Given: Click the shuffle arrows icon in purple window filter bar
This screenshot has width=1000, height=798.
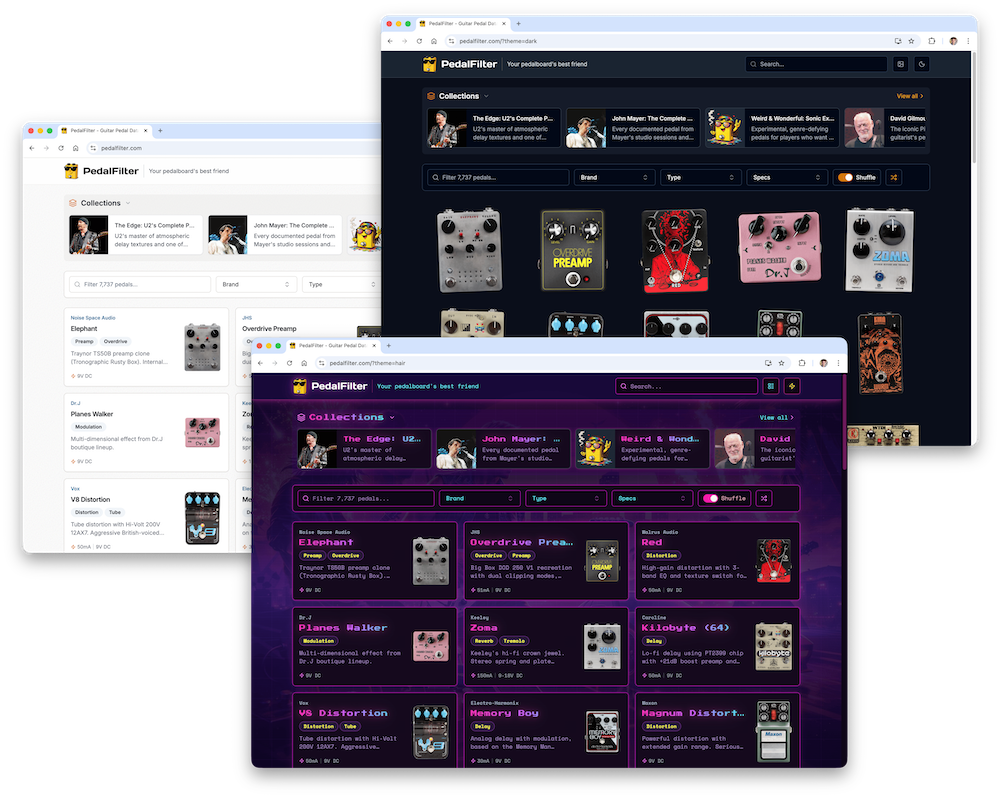Looking at the screenshot, I should click(x=763, y=498).
